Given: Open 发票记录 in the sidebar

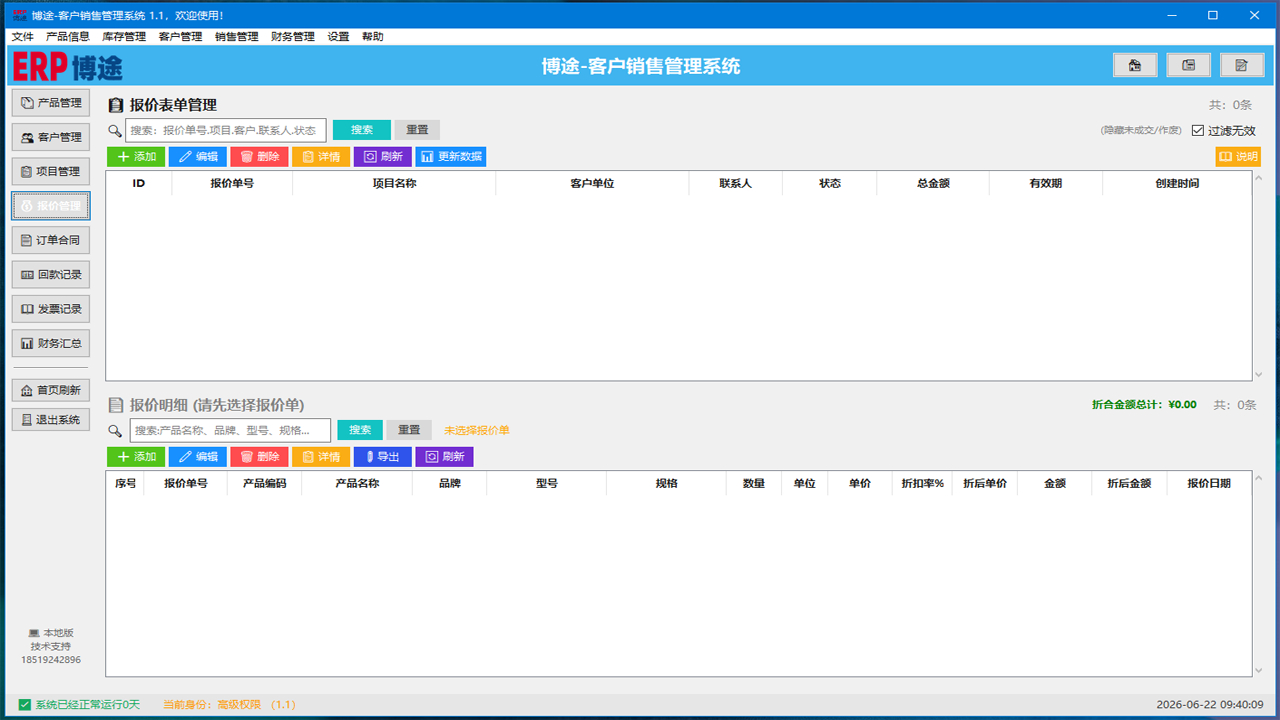Looking at the screenshot, I should (51, 309).
